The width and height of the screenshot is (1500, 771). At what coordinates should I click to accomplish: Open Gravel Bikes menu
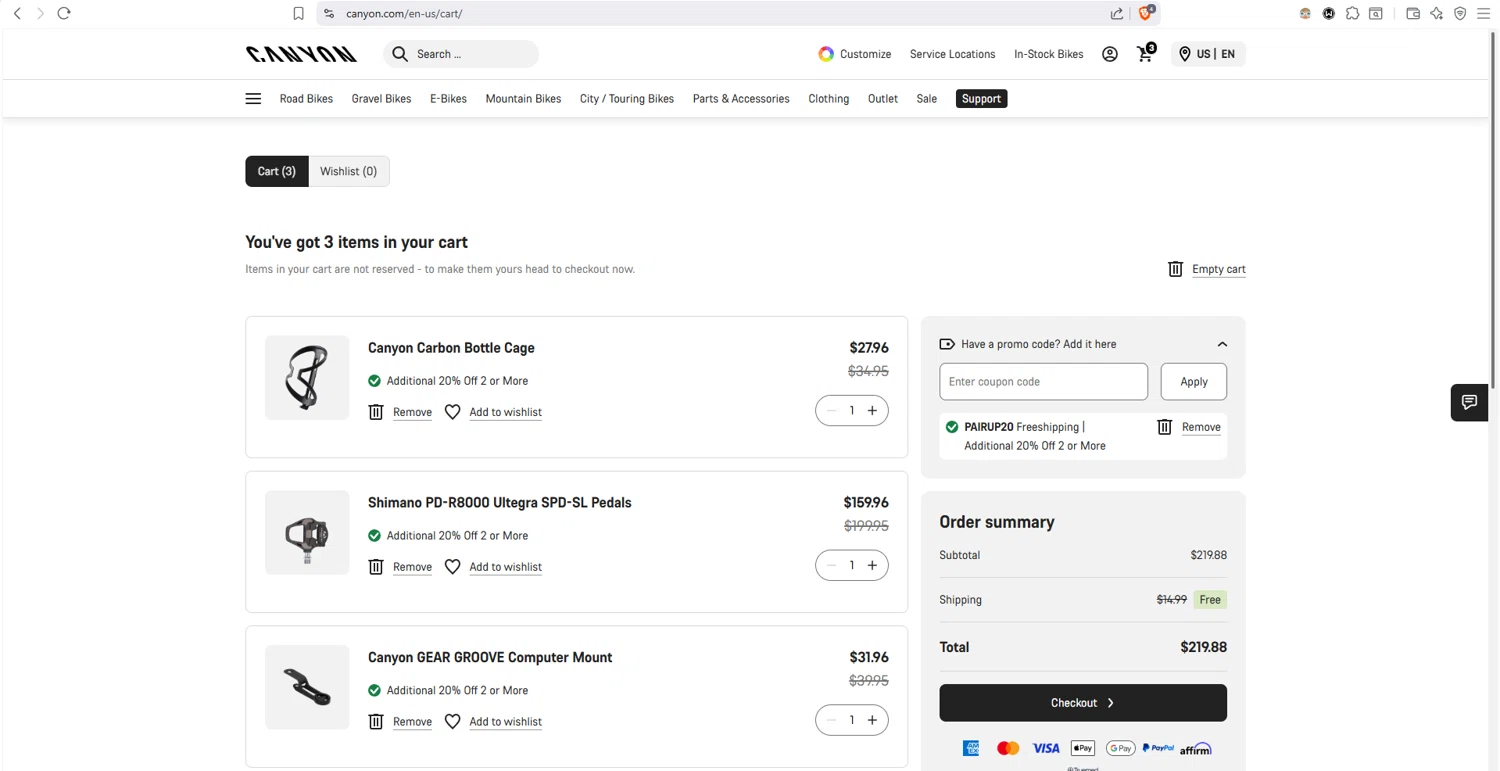click(381, 99)
